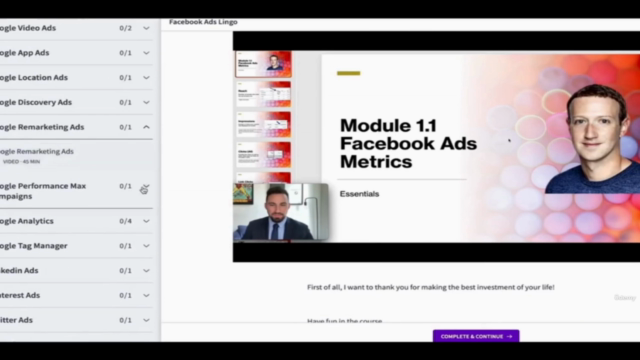Viewport: 640px width, 360px height.
Task: Select the Module 1.1 title slide thumbnail
Action: point(263,64)
